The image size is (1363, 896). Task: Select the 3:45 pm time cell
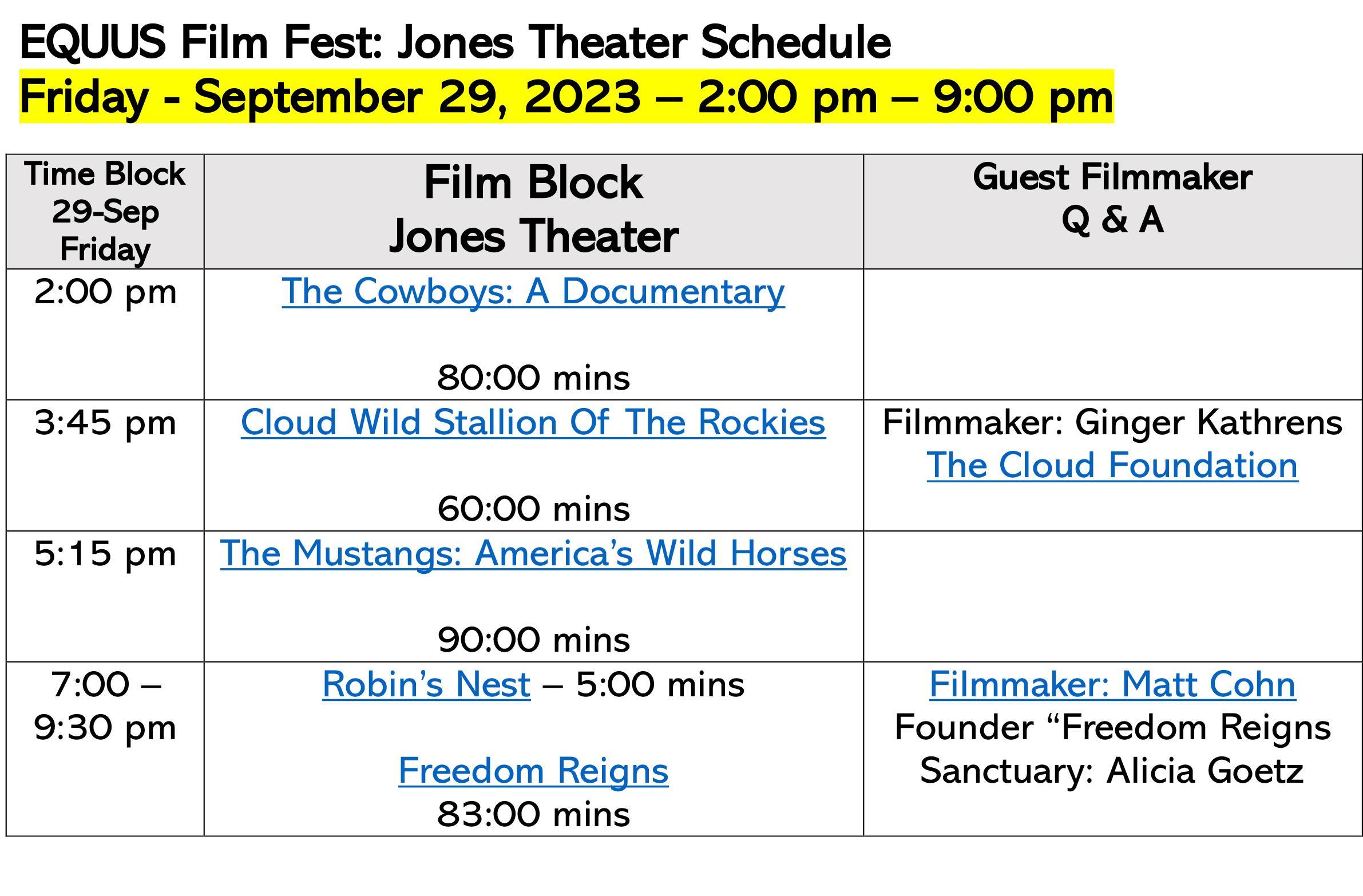coord(105,466)
